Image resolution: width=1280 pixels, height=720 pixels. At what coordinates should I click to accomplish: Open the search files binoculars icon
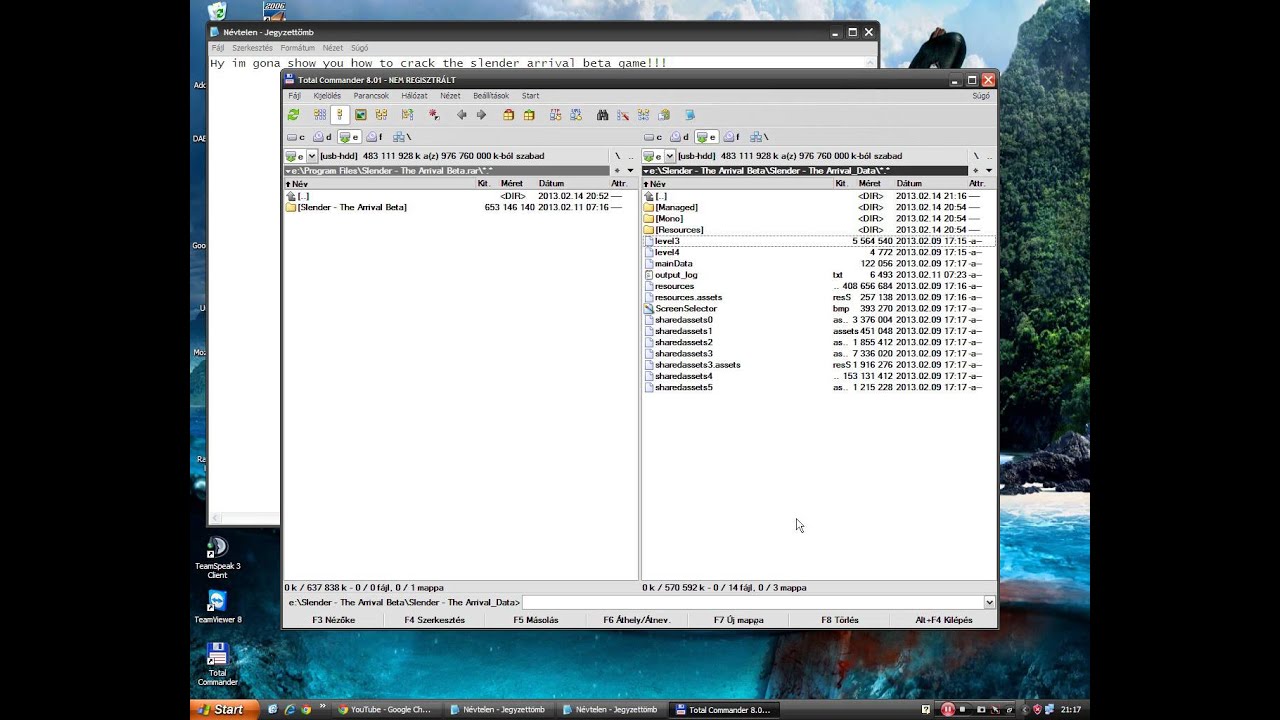pos(602,115)
